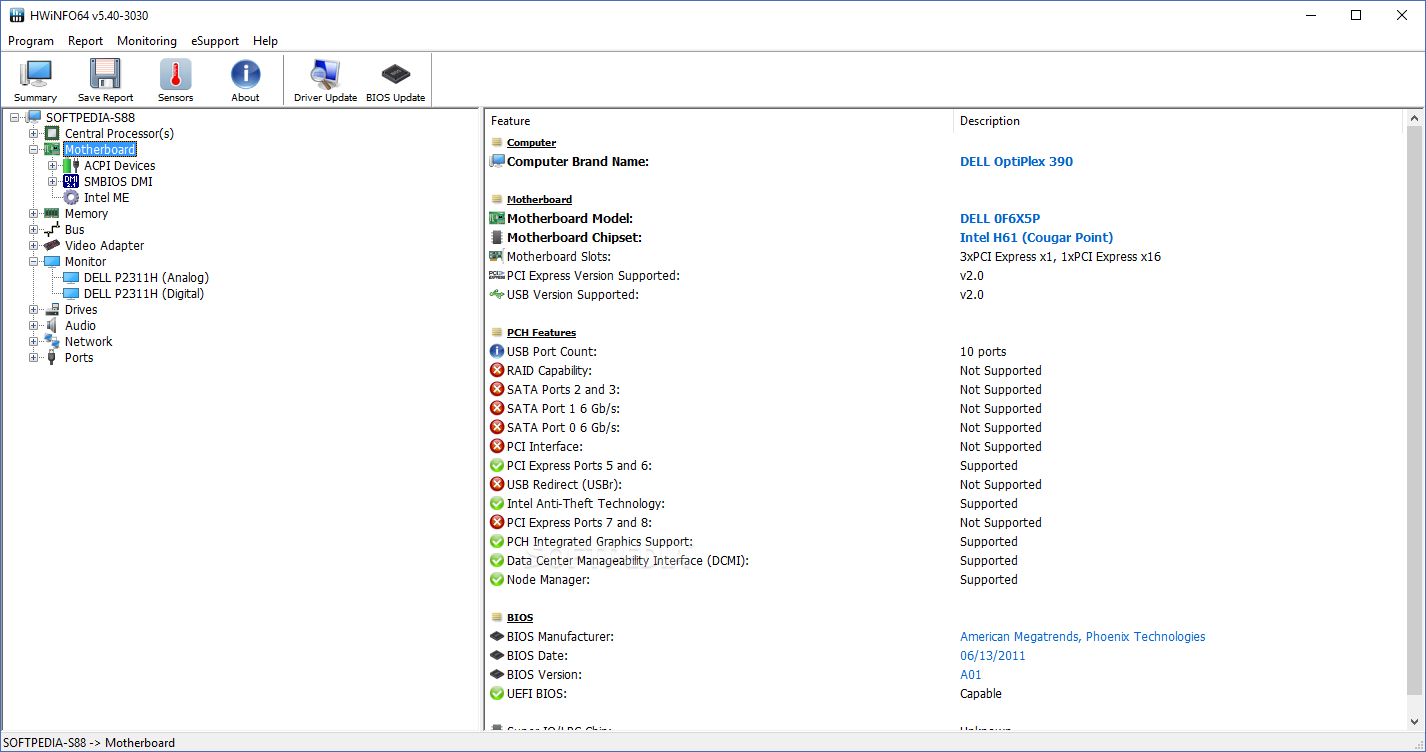This screenshot has height=752, width=1426.
Task: Collapse the SOFTPEDIA-S88 root node
Action: coord(14,118)
